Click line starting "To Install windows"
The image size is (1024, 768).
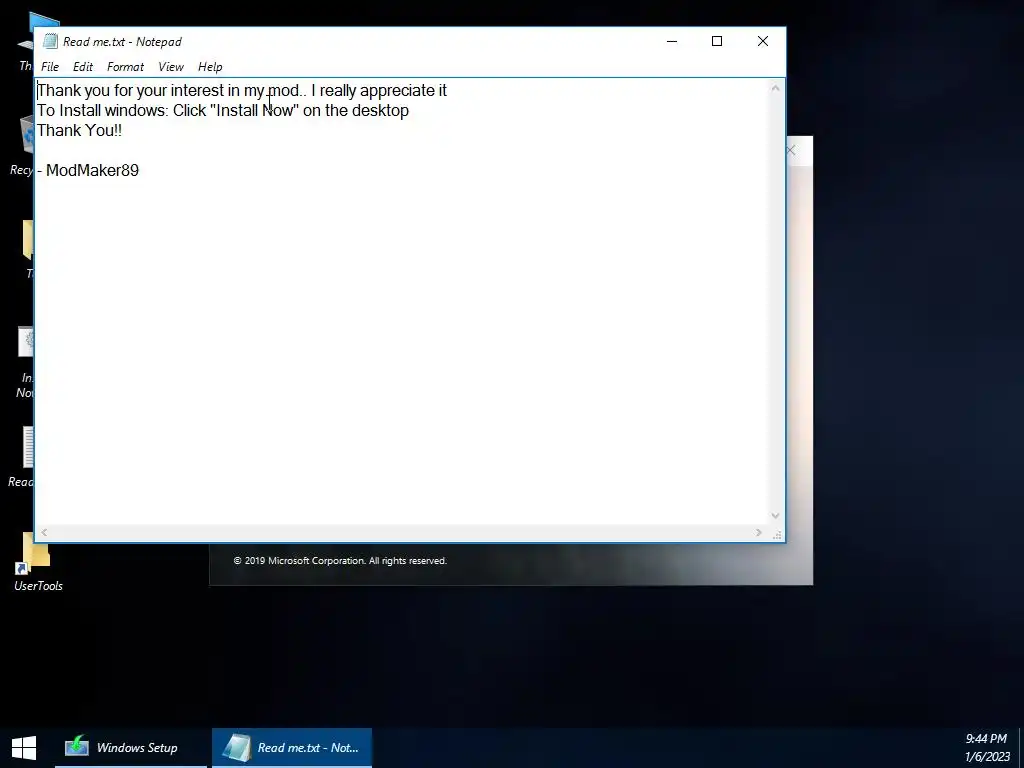click(x=223, y=110)
